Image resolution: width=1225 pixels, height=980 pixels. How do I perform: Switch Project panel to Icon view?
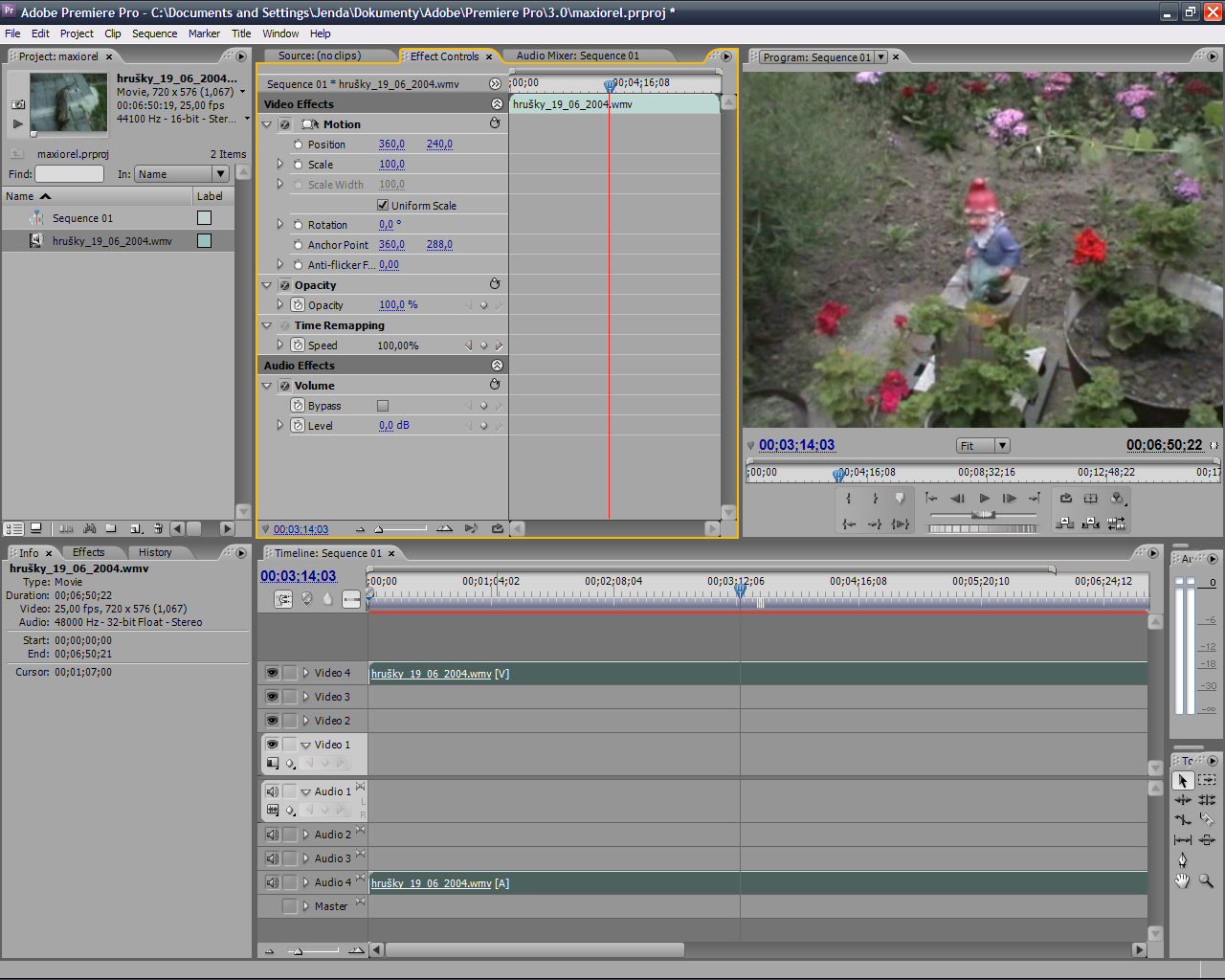36,527
